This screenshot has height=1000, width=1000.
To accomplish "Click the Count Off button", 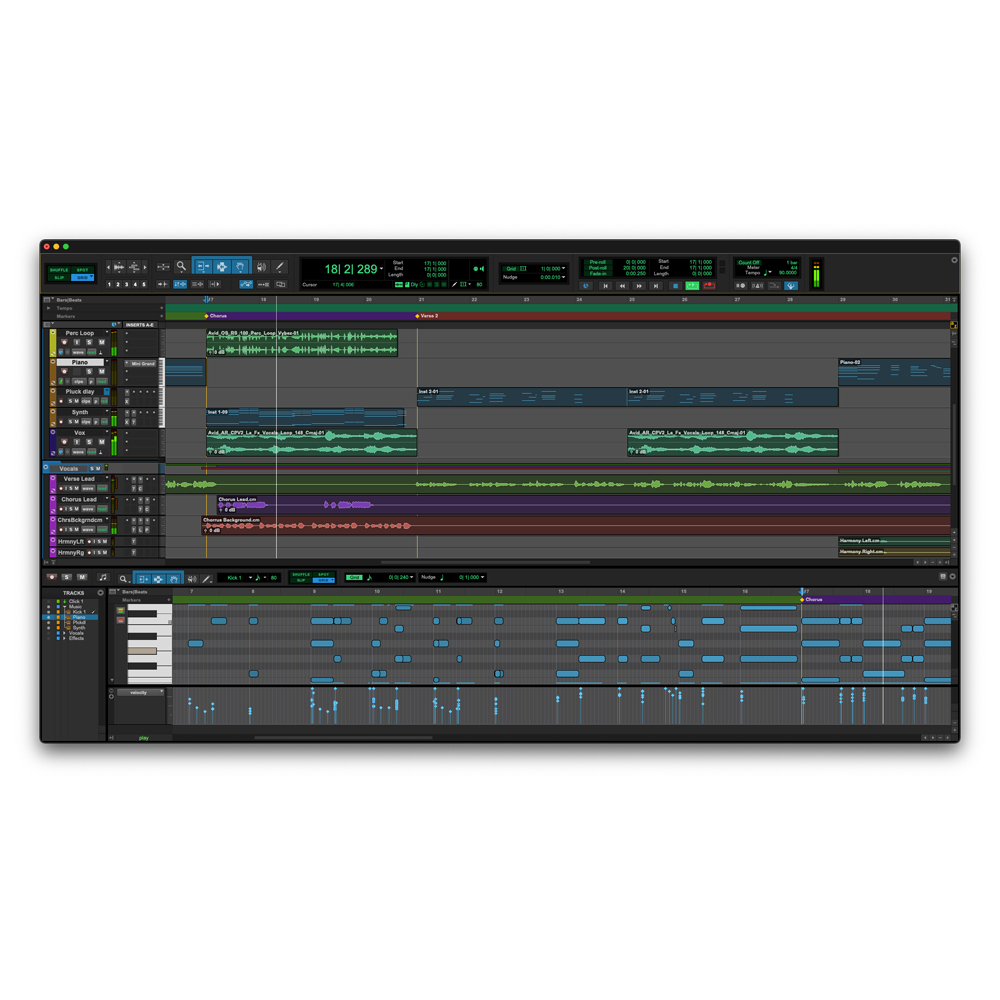I will click(749, 262).
